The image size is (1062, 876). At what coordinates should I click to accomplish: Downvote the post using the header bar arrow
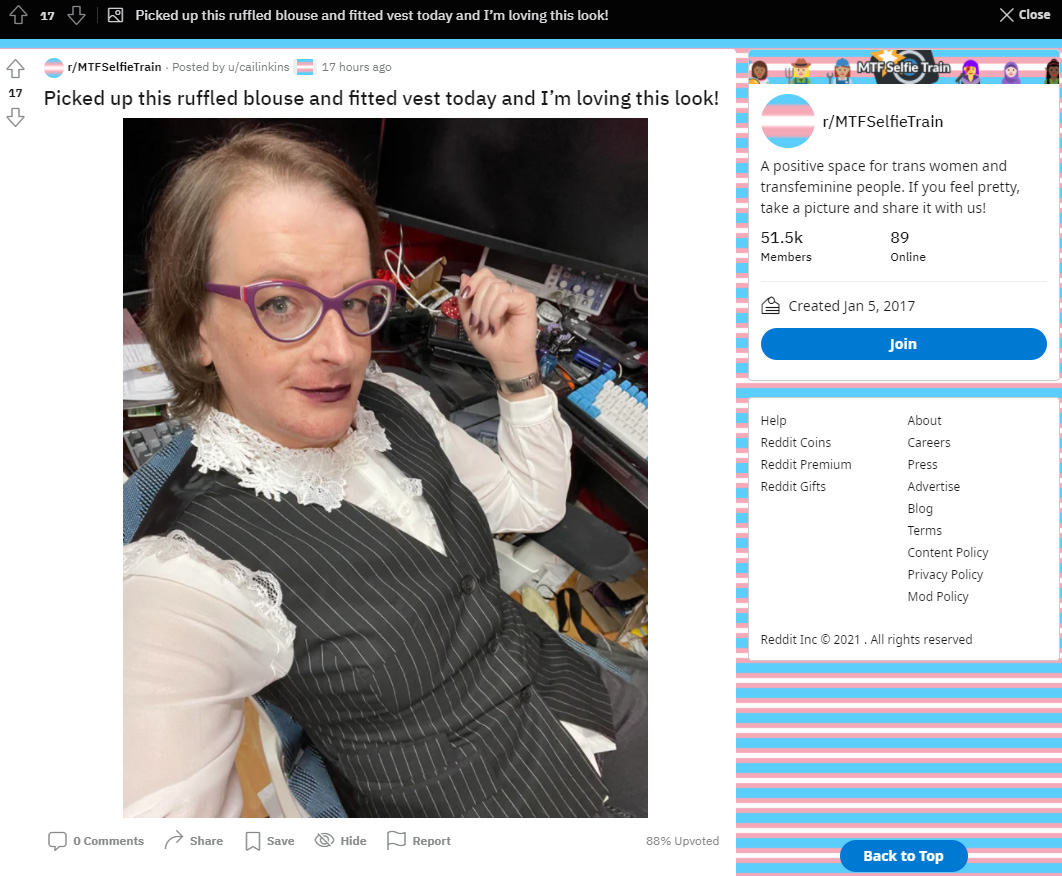point(77,15)
